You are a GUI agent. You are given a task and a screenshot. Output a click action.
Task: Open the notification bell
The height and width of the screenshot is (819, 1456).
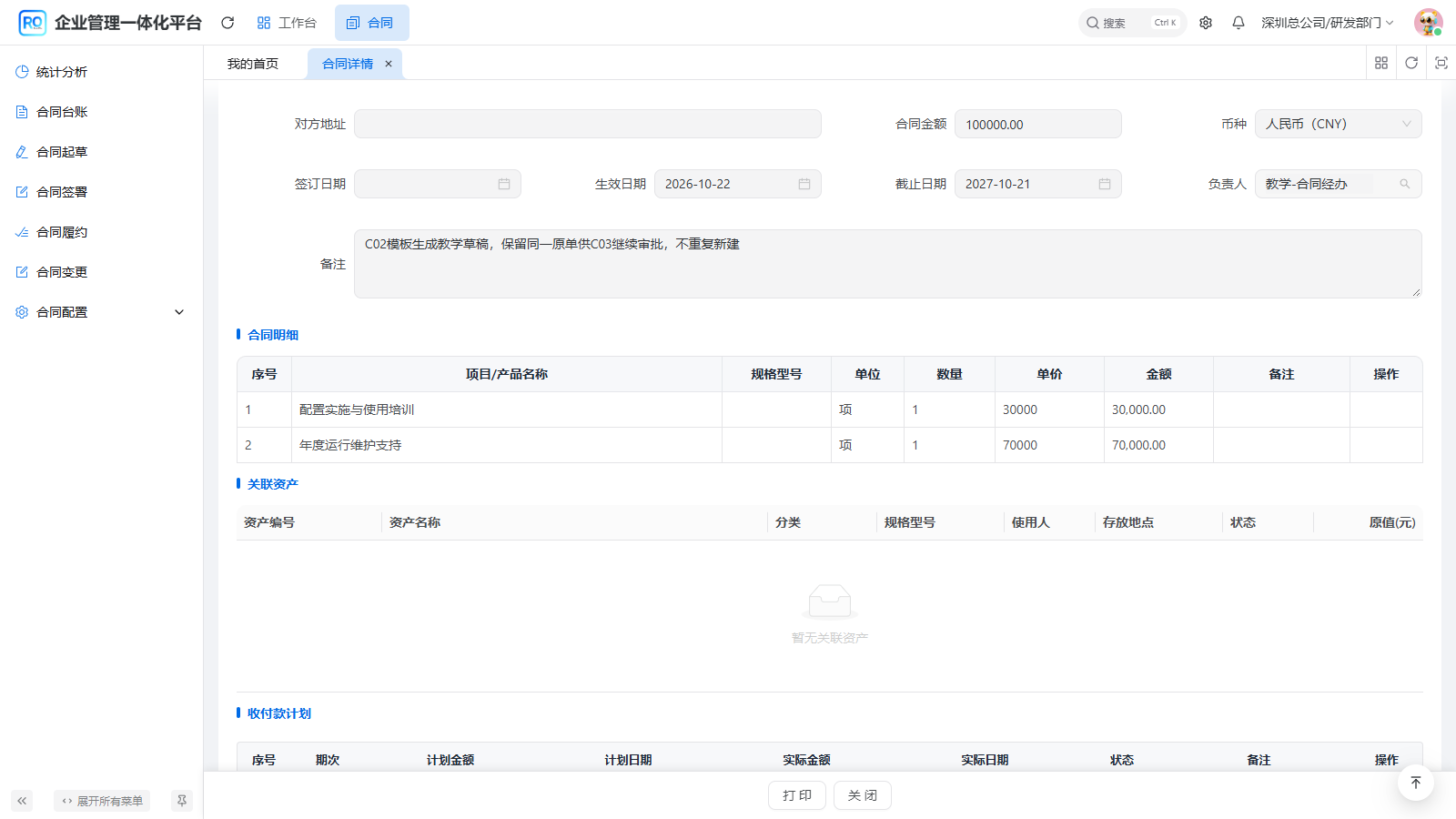coord(1239,23)
